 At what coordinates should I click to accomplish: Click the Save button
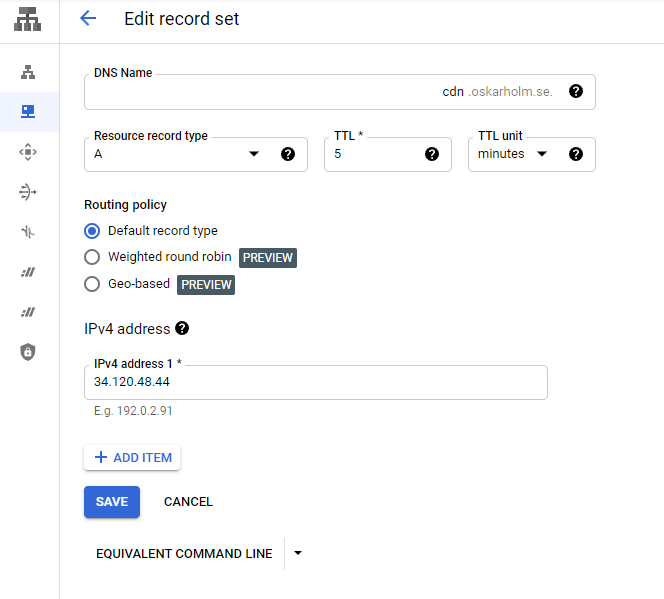(x=112, y=502)
